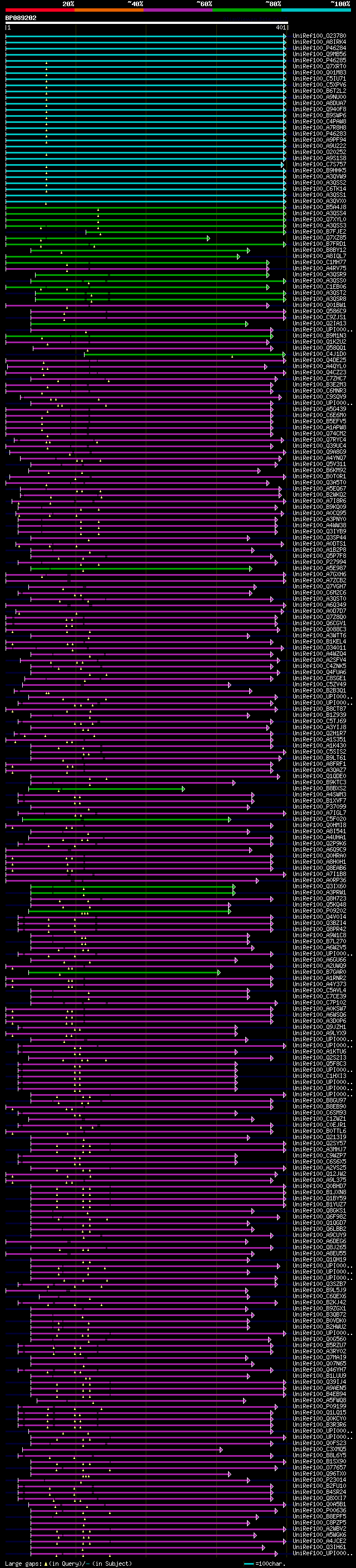Image resolution: width=356 pixels, height=1568 pixels.
Task: Select hit UniRef100_P23014
Action: [319, 1480]
